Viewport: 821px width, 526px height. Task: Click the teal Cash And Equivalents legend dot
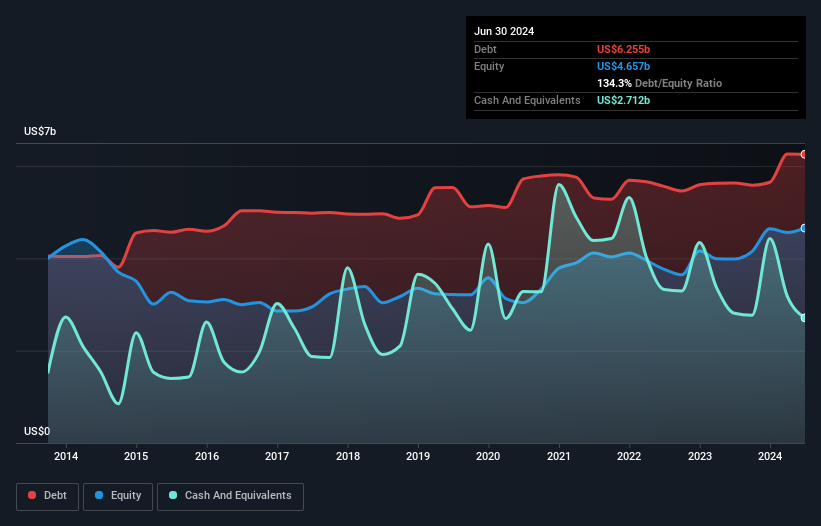173,495
